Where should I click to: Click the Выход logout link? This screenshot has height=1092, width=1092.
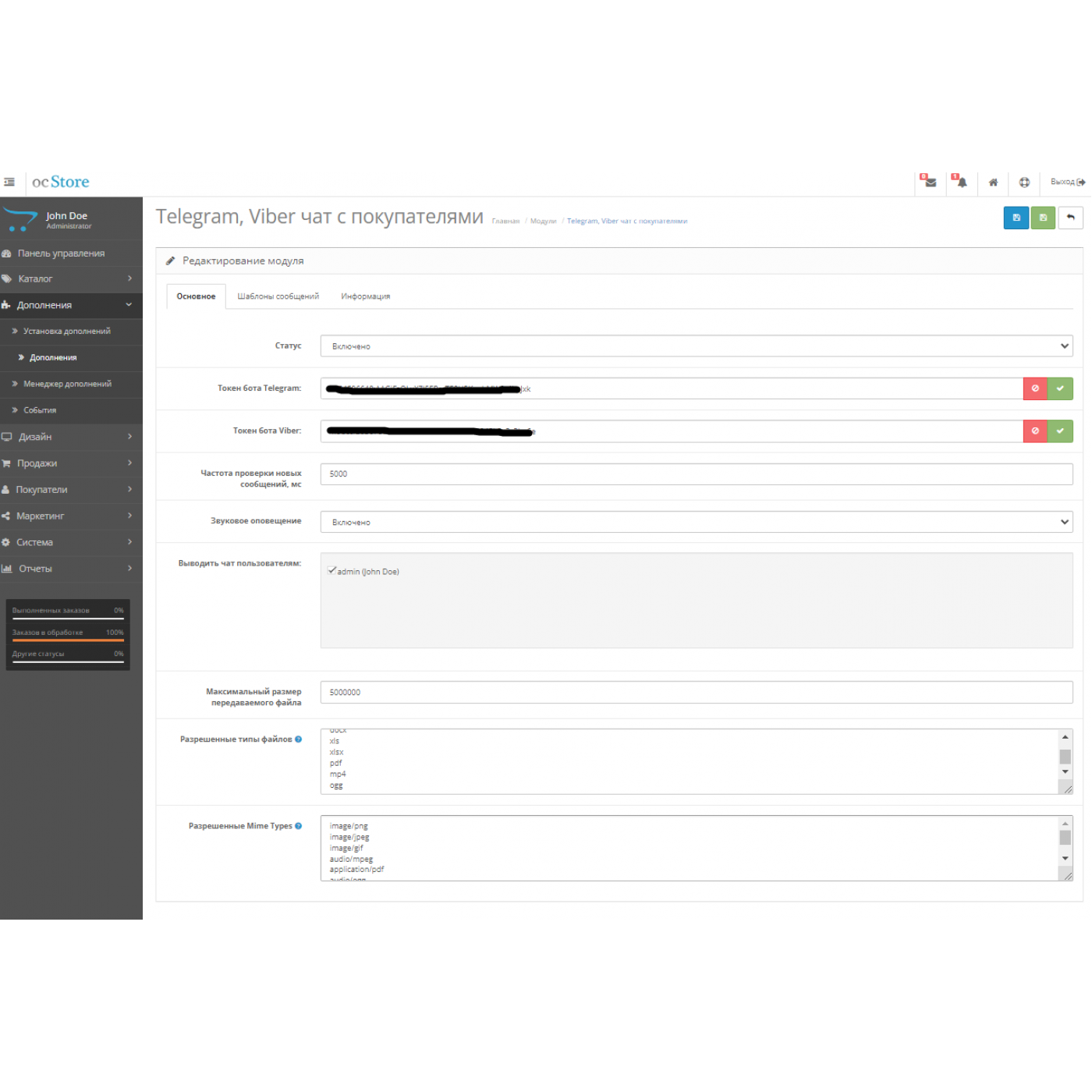click(x=1067, y=182)
